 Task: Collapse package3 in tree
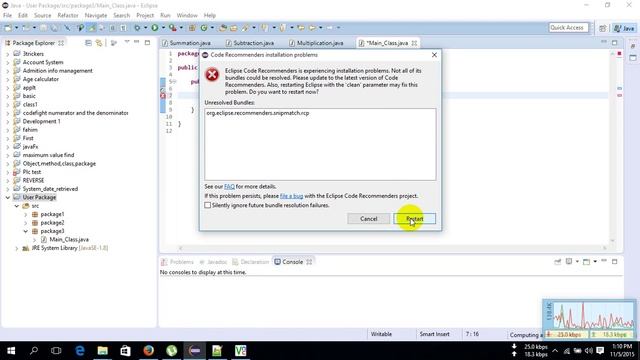25,231
